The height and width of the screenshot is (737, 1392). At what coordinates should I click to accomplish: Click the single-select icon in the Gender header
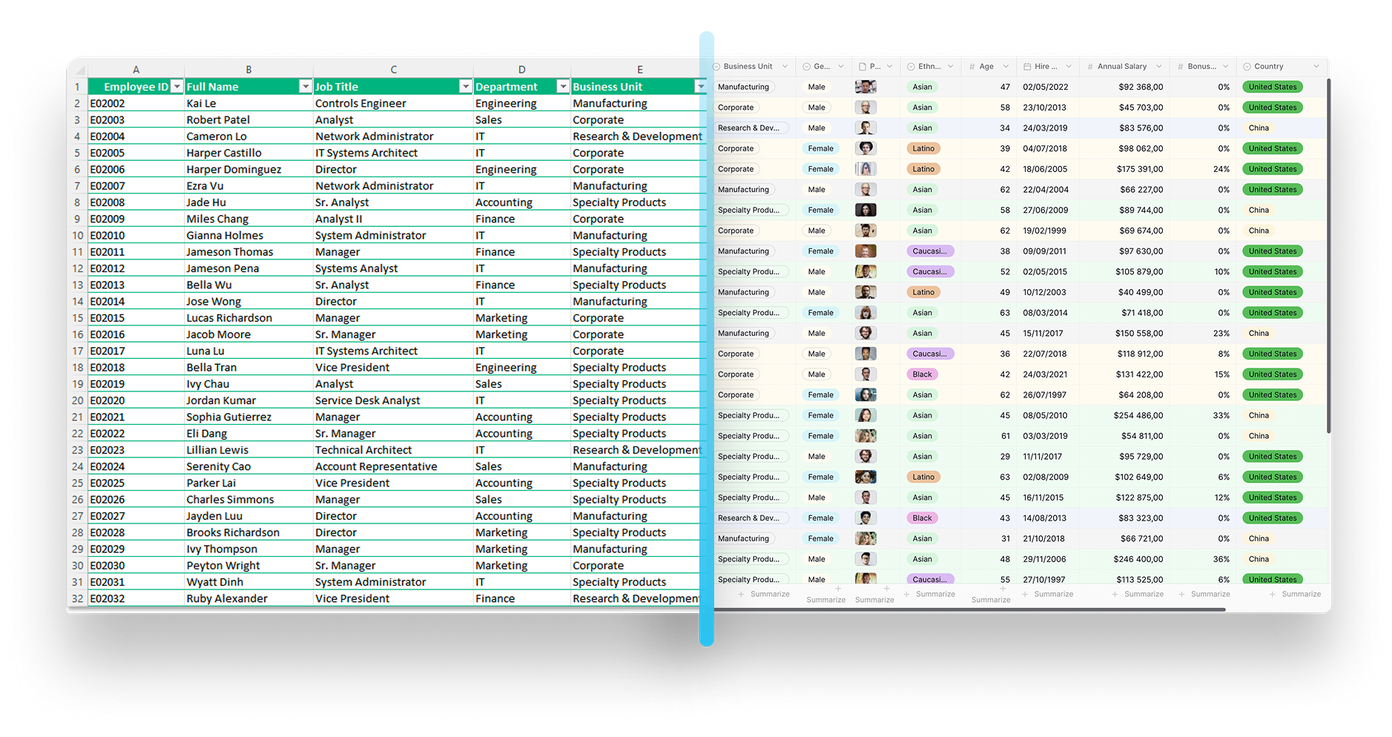pos(805,66)
